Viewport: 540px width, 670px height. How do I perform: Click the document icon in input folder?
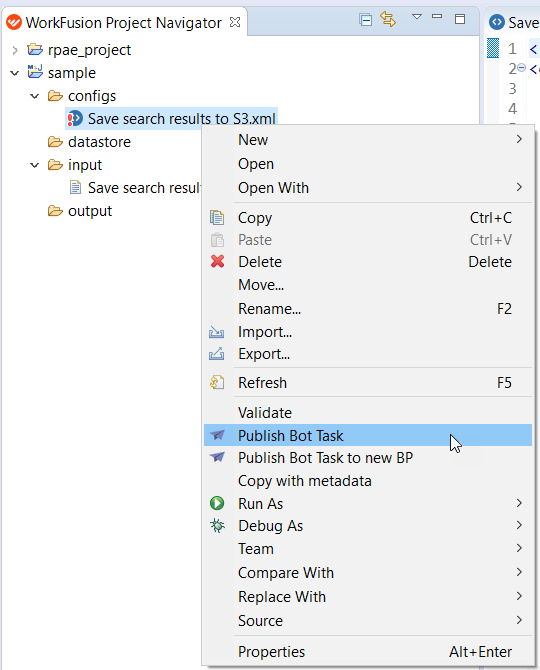click(75, 187)
